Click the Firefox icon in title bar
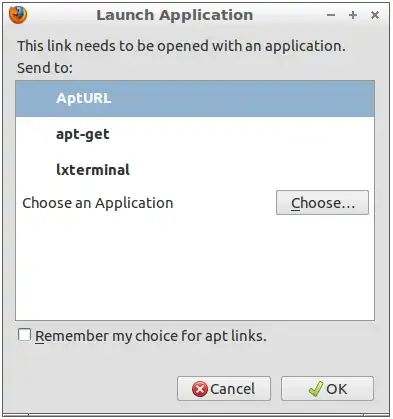 (x=18, y=15)
